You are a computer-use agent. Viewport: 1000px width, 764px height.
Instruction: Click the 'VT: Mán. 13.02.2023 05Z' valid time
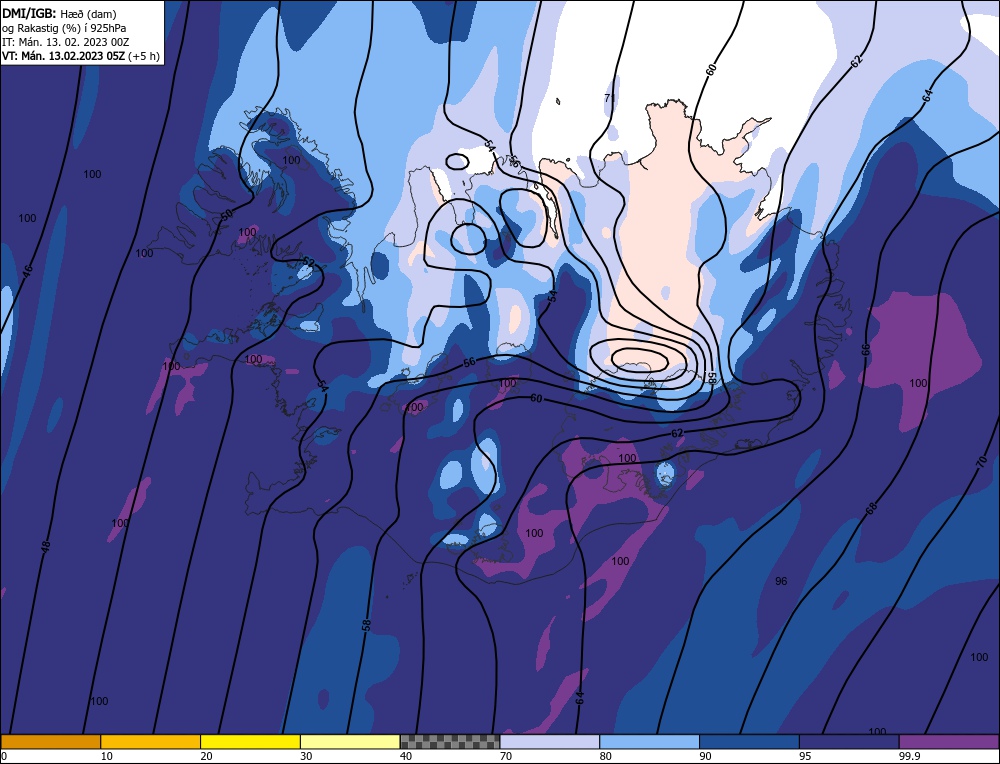tap(64, 56)
